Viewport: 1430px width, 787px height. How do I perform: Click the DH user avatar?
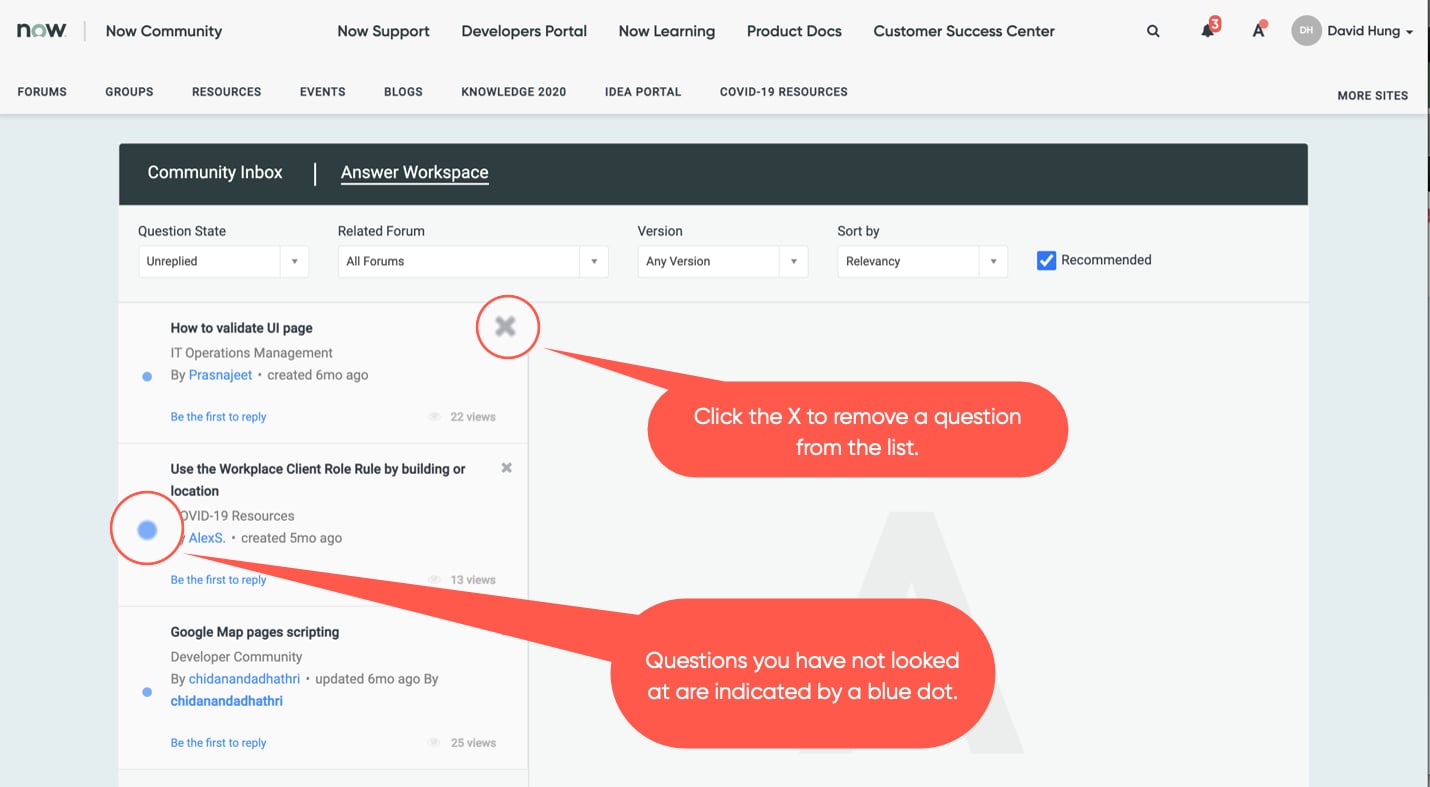pos(1306,31)
